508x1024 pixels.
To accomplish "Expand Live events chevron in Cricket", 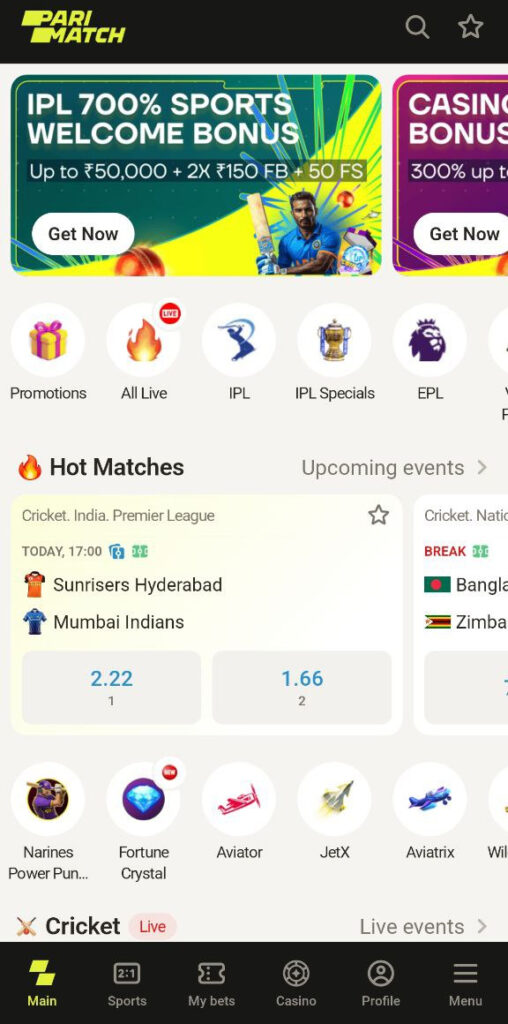I will [x=482, y=926].
